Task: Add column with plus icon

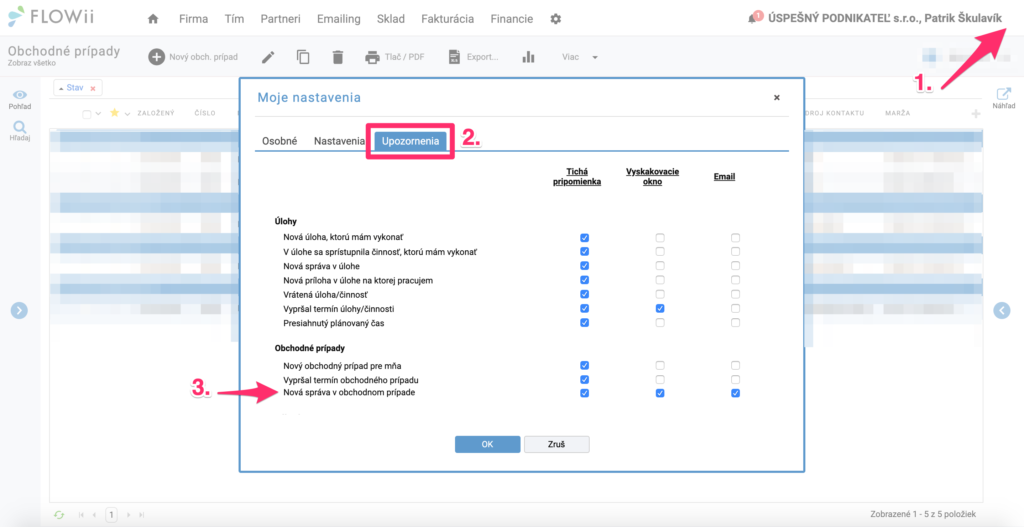Action: [976, 114]
